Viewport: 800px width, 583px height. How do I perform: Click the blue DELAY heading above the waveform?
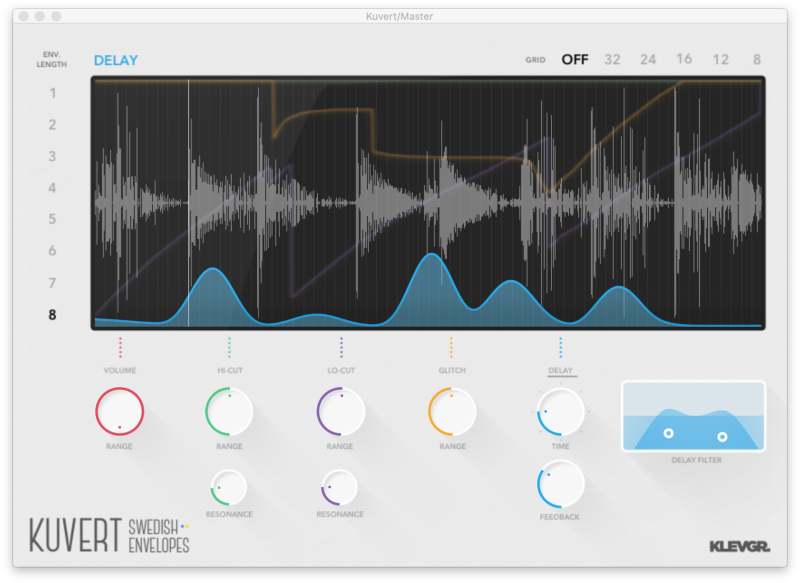pyautogui.click(x=116, y=60)
